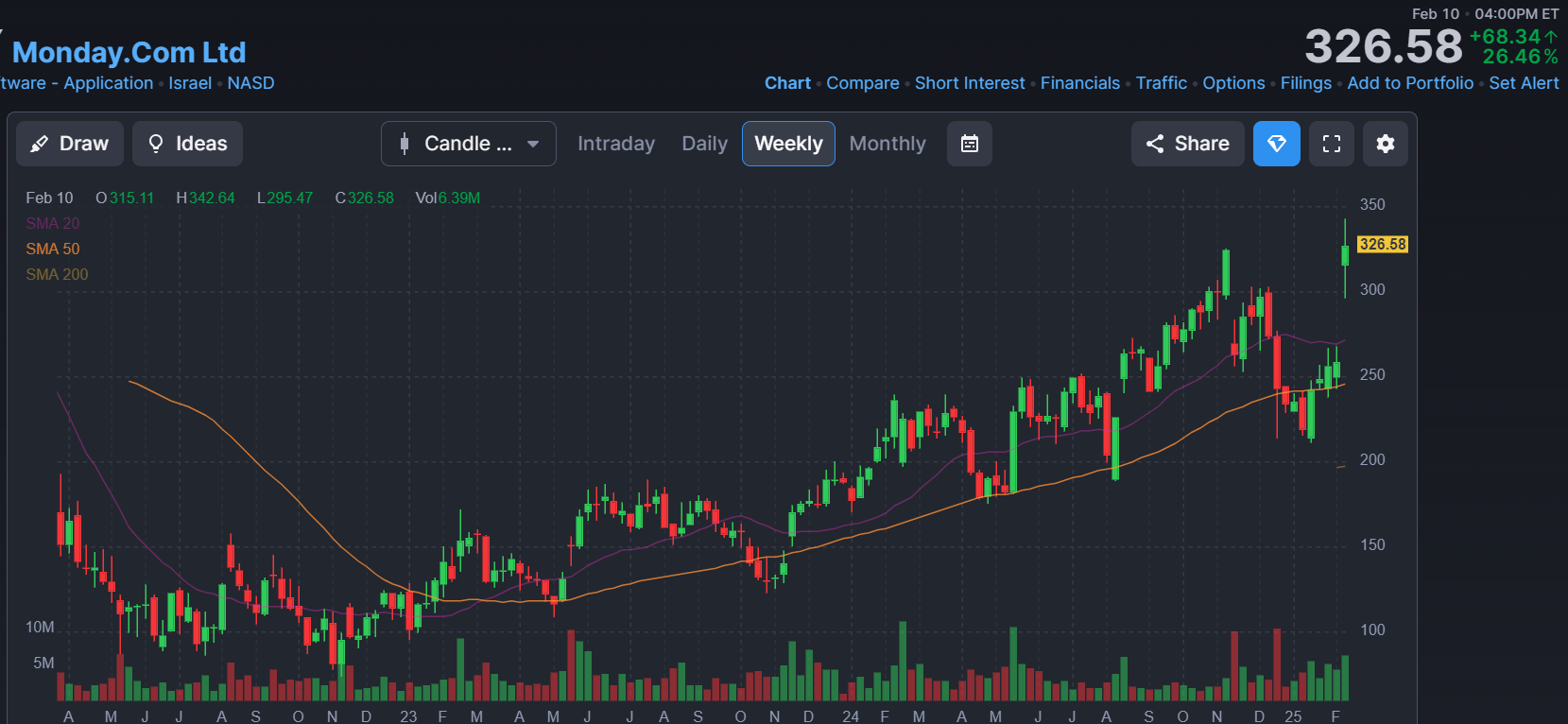The image size is (1568, 724).
Task: Click the 326.58 price marker on axis
Action: [1382, 244]
